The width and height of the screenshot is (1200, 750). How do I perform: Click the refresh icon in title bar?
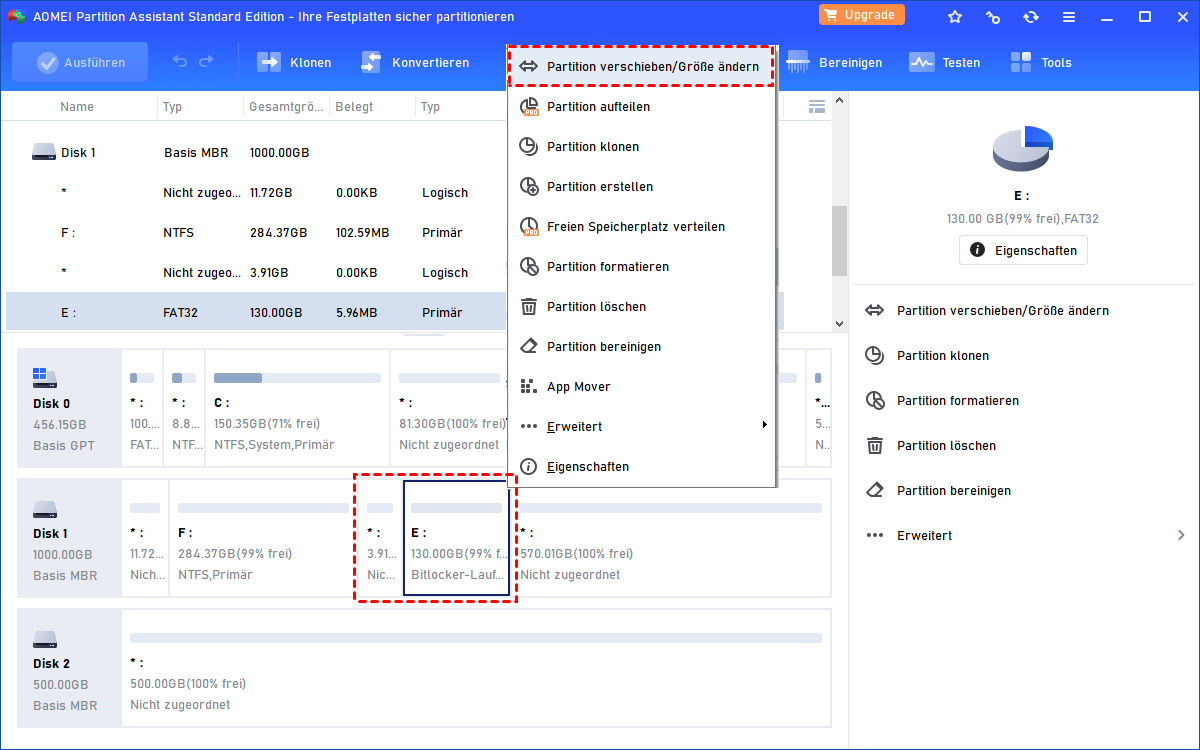pyautogui.click(x=1031, y=17)
